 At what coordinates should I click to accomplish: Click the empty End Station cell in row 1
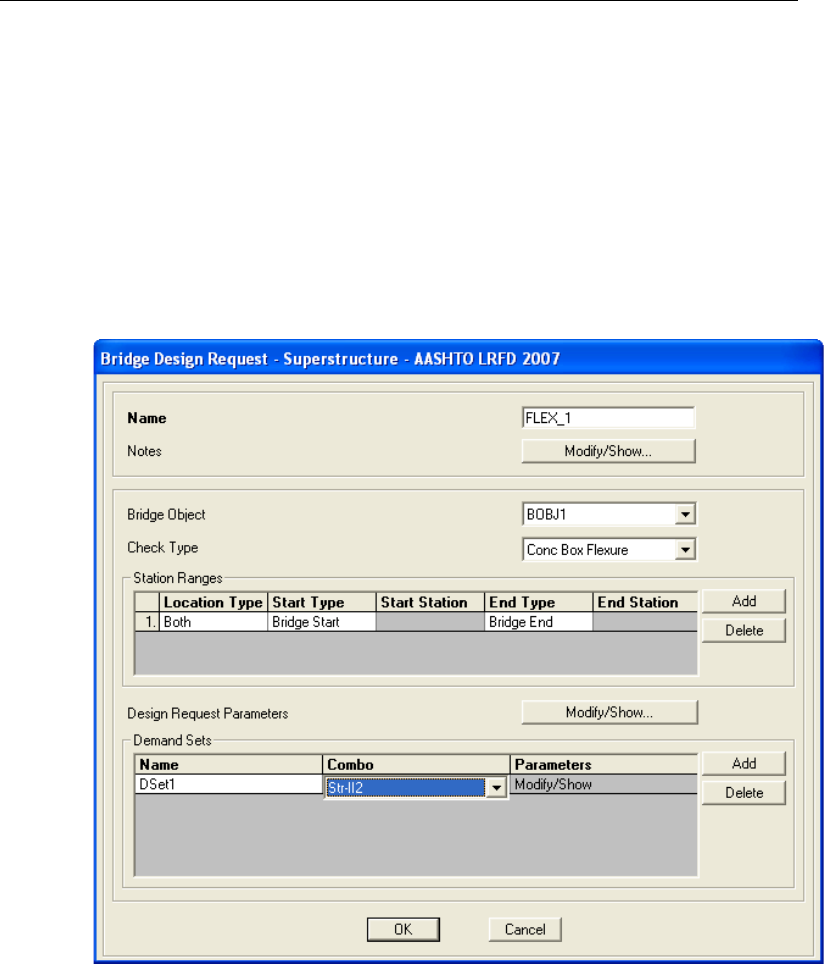645,622
